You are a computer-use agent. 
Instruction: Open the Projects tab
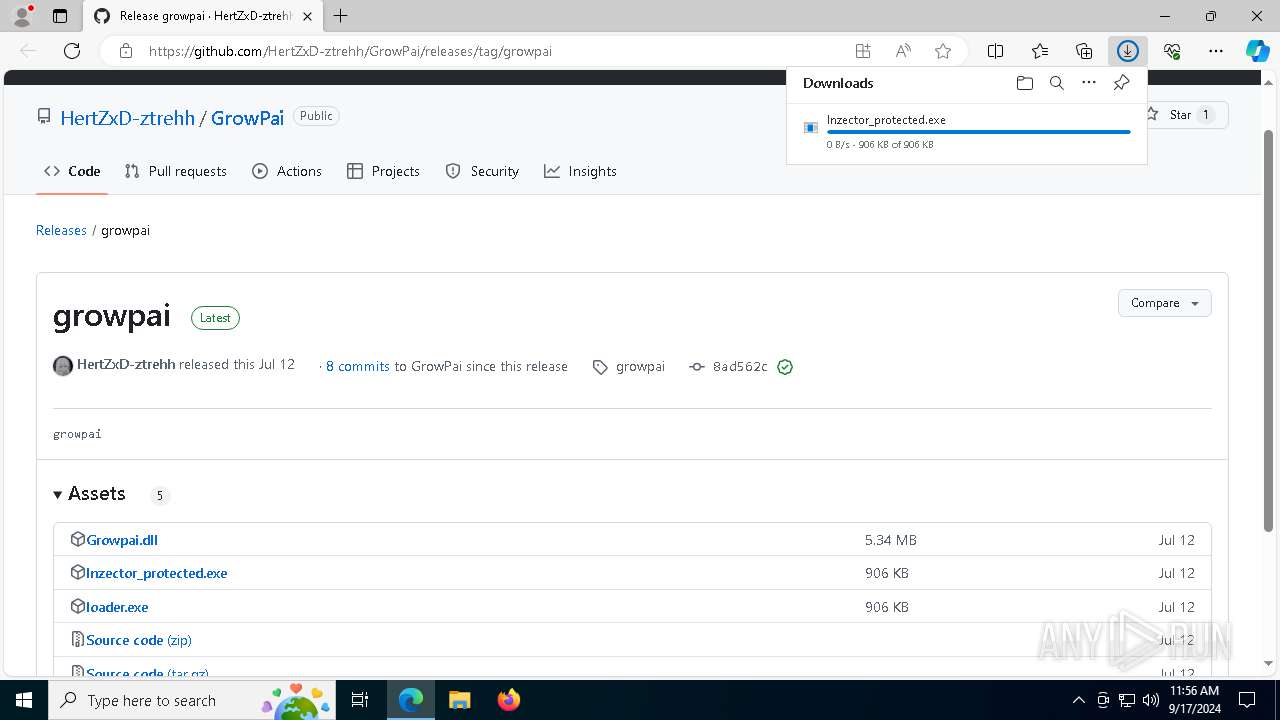coord(383,171)
